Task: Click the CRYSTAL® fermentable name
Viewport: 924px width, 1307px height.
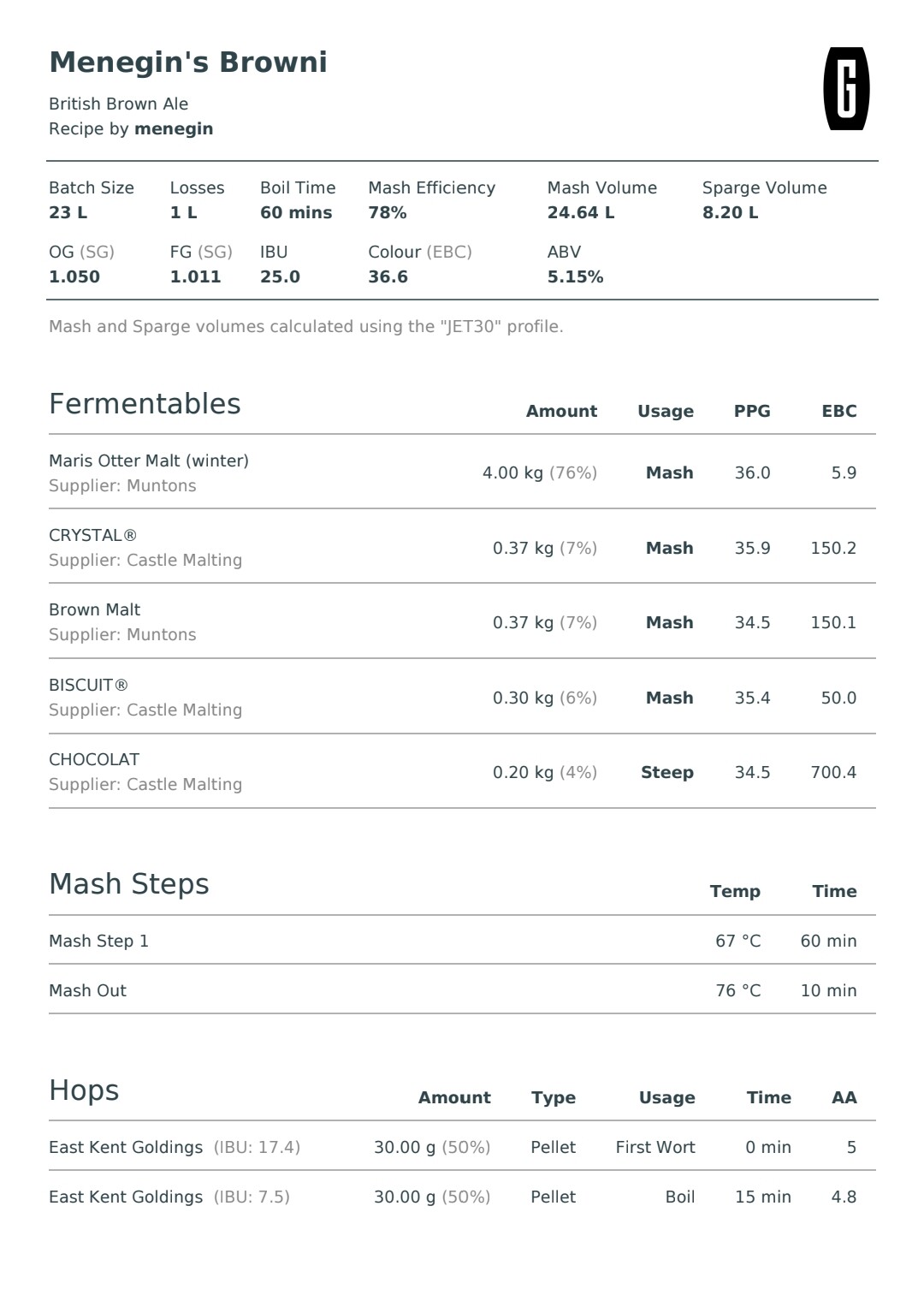Action: (x=92, y=535)
